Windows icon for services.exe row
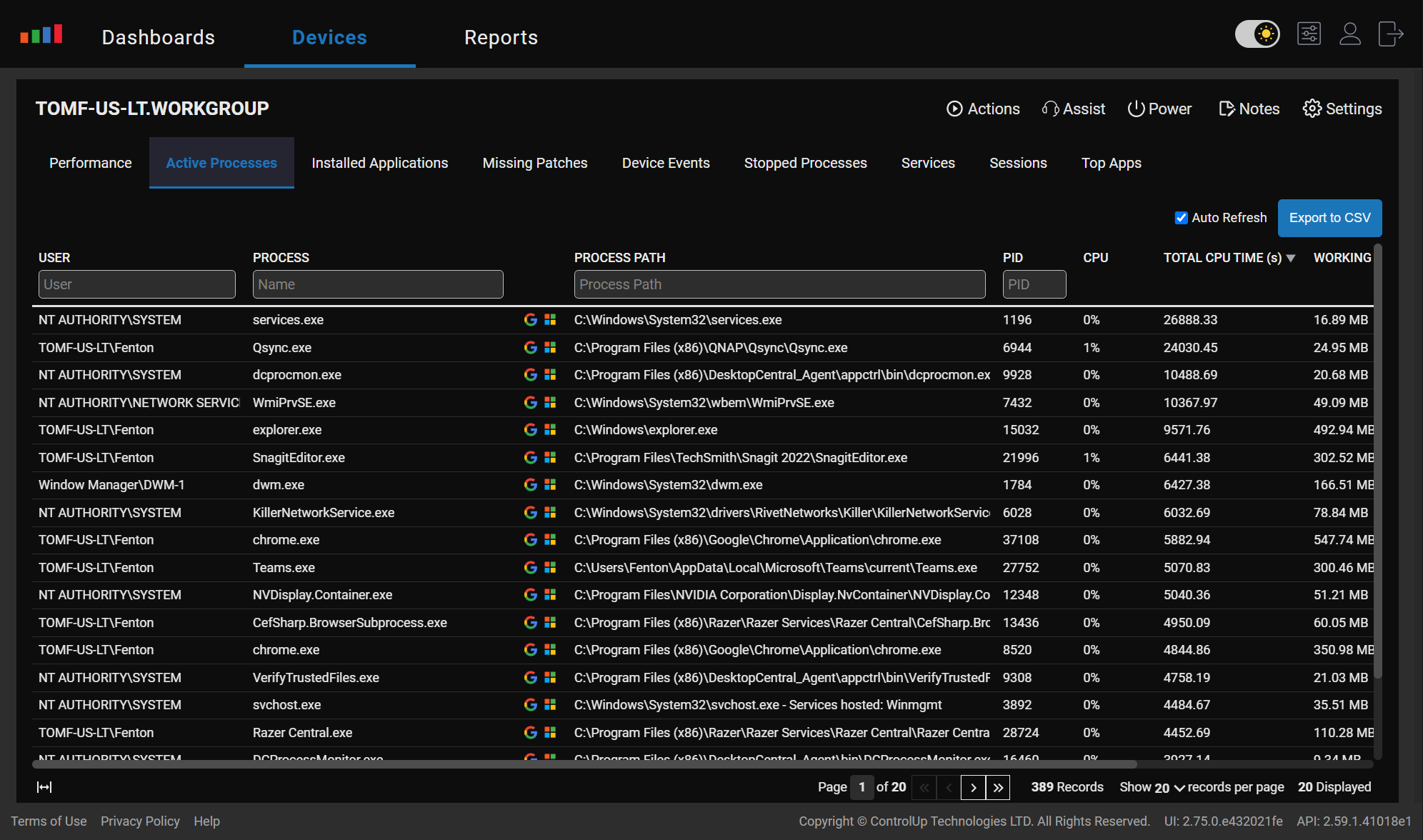The height and width of the screenshot is (840, 1423). click(x=550, y=320)
